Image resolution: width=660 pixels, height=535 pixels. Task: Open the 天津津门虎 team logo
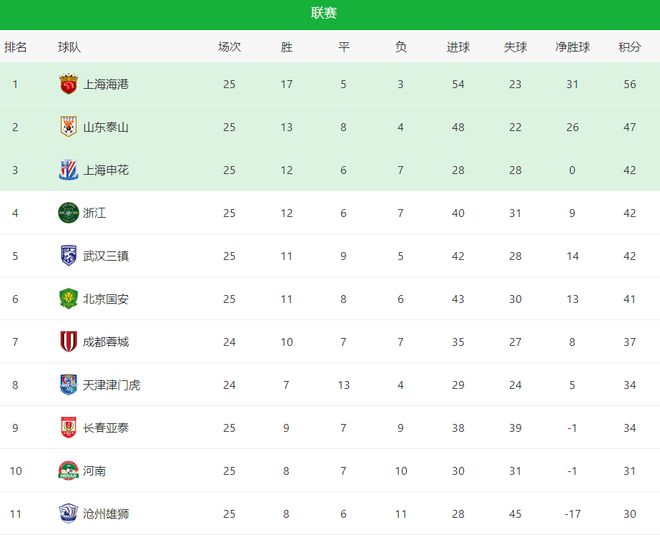pyautogui.click(x=68, y=385)
